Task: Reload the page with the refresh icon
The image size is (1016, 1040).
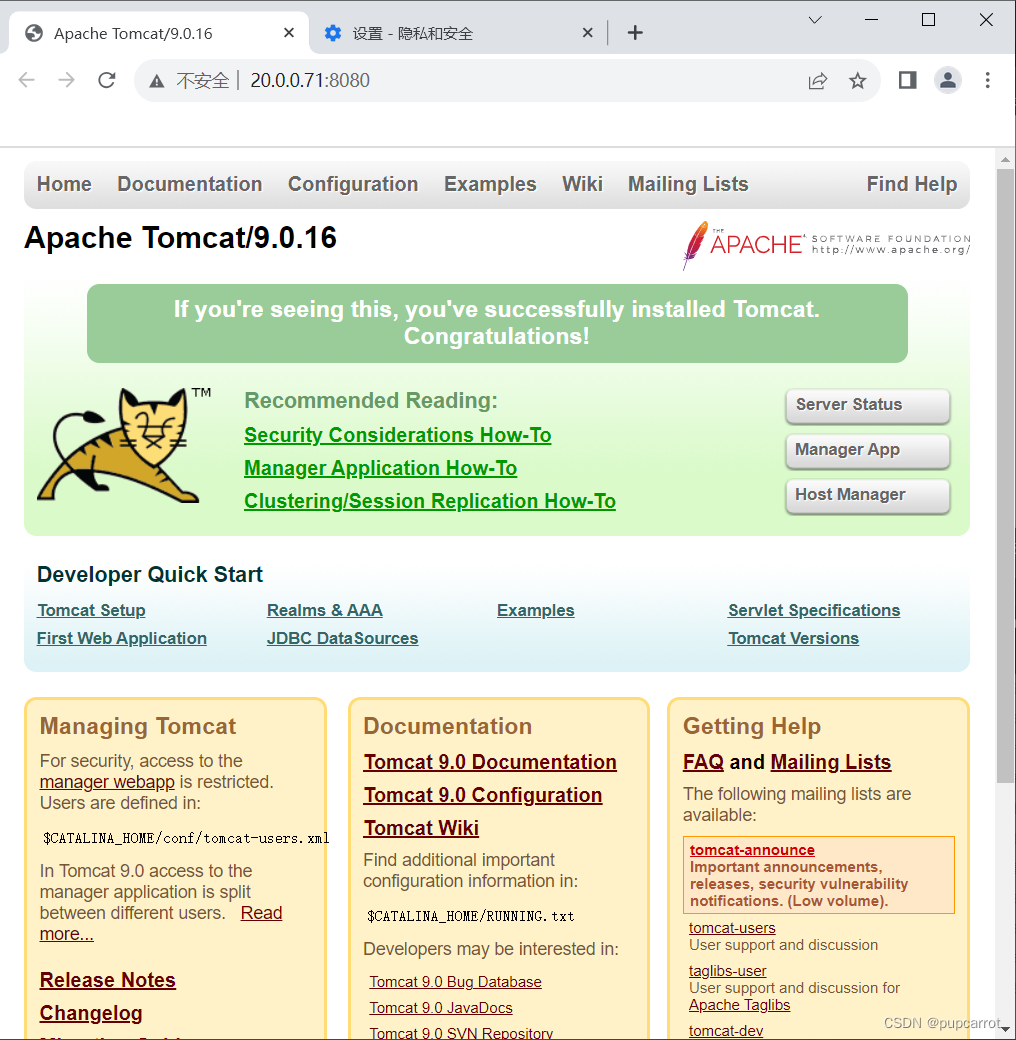Action: [107, 80]
